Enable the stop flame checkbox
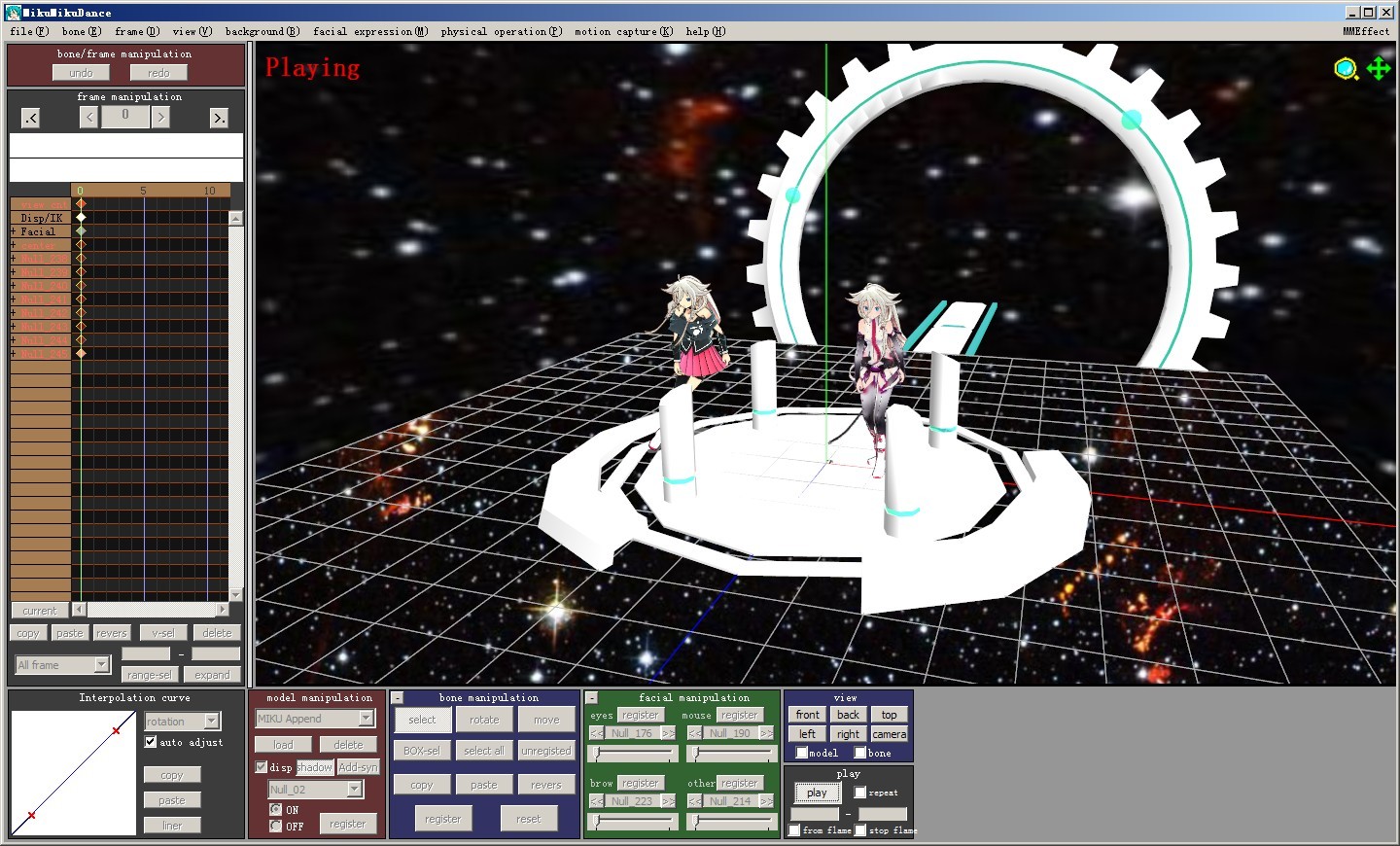This screenshot has width=1400, height=846. coord(860,830)
